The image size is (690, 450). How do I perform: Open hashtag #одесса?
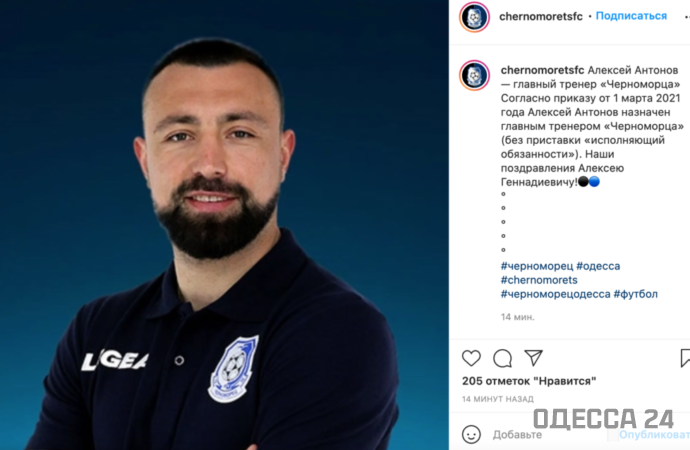tap(598, 266)
